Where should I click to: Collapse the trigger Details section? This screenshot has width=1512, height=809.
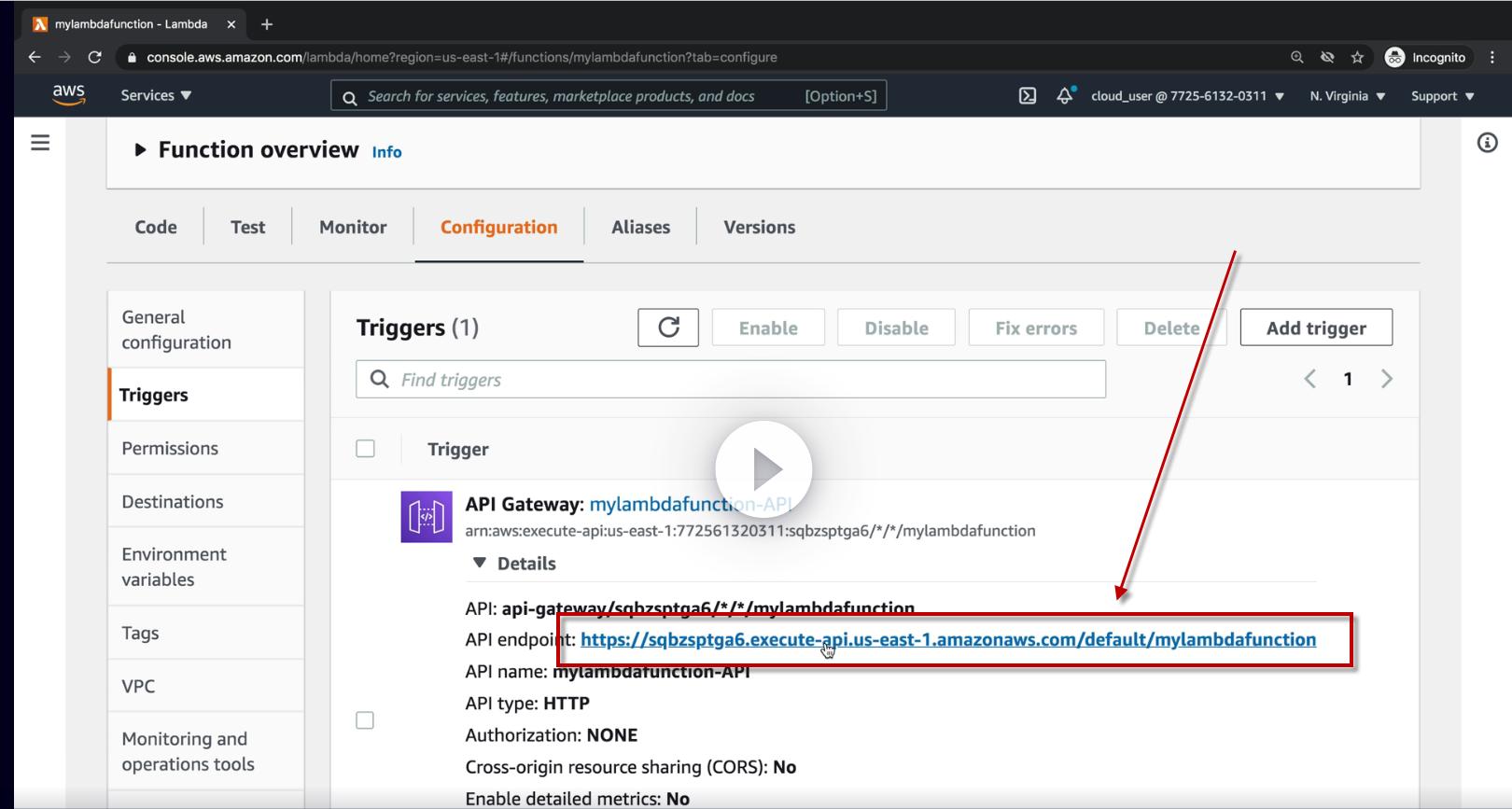[480, 563]
